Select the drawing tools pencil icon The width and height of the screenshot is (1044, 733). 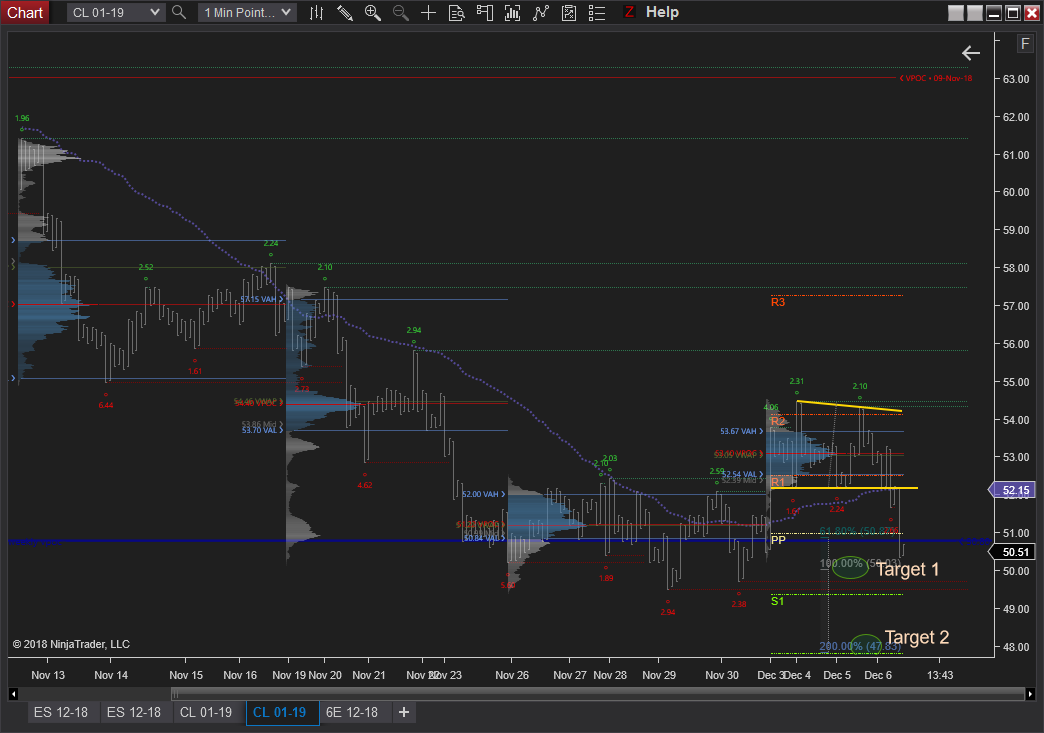(345, 13)
